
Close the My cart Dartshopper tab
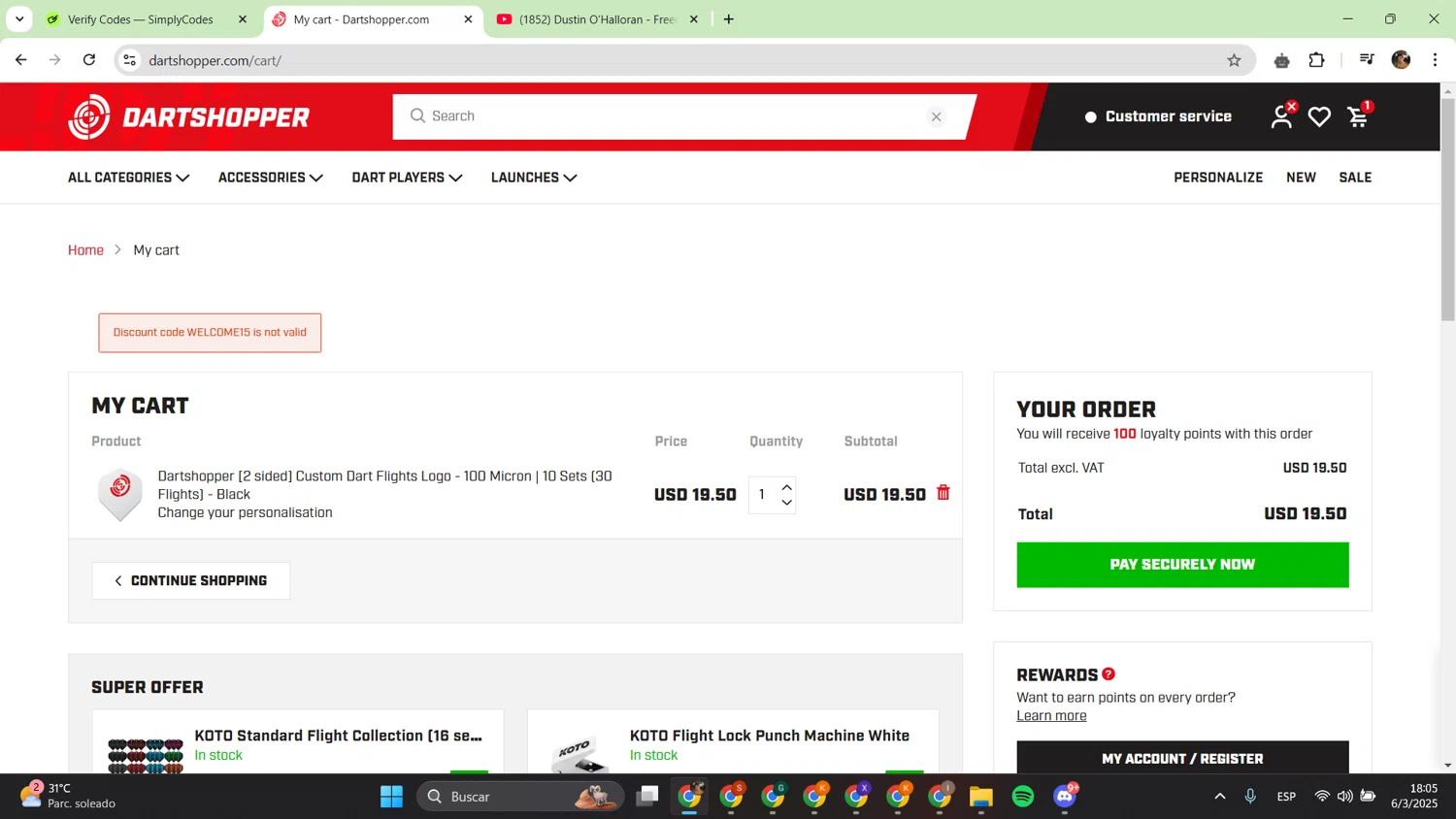coord(468,19)
